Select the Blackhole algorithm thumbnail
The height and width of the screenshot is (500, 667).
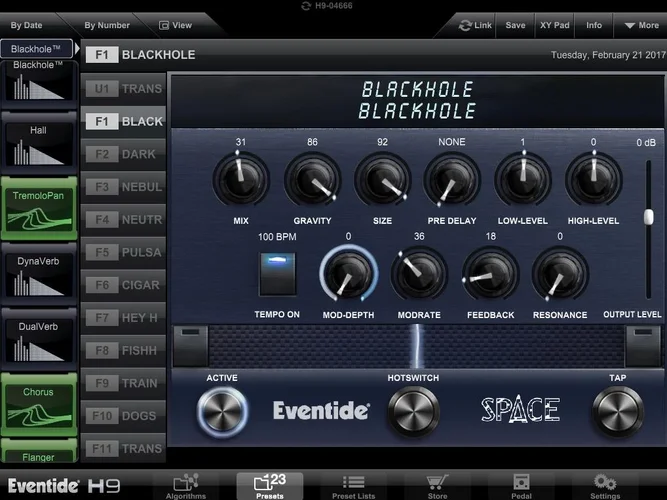39,84
